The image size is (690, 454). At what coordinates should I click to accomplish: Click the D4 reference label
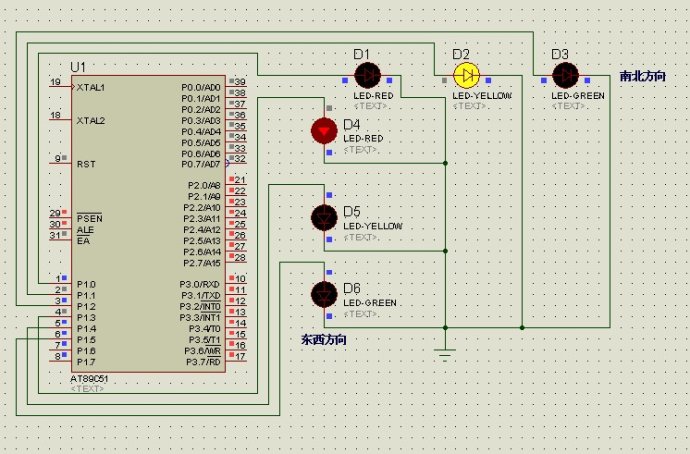pos(352,125)
